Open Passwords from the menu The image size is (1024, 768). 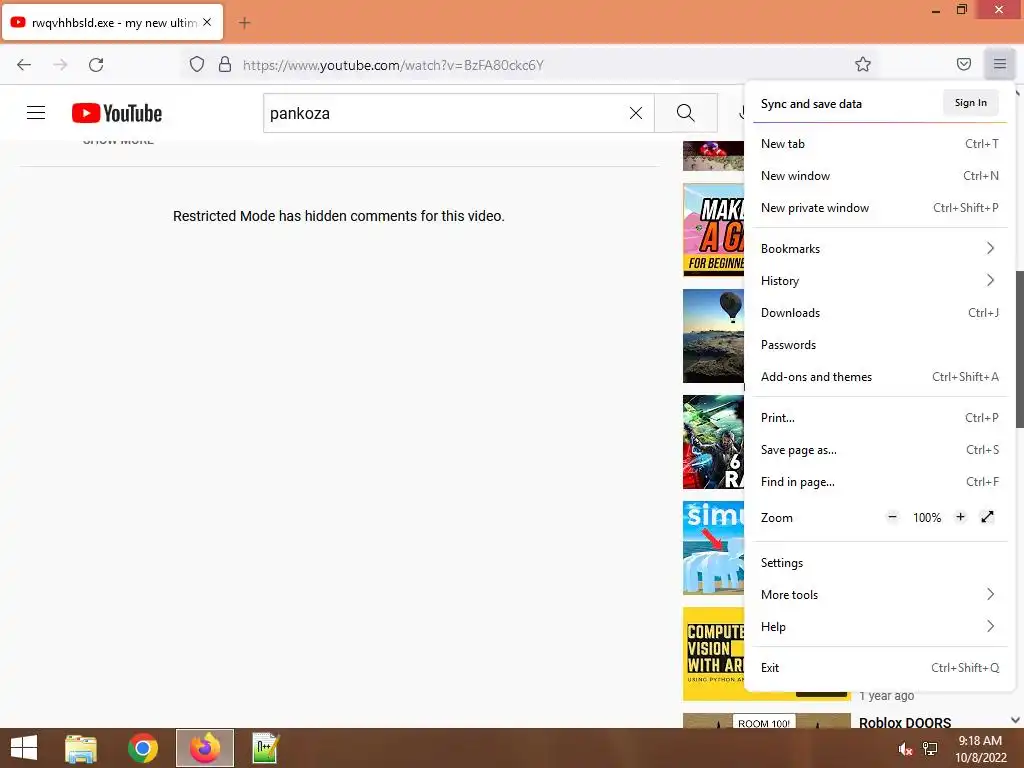coord(879,344)
